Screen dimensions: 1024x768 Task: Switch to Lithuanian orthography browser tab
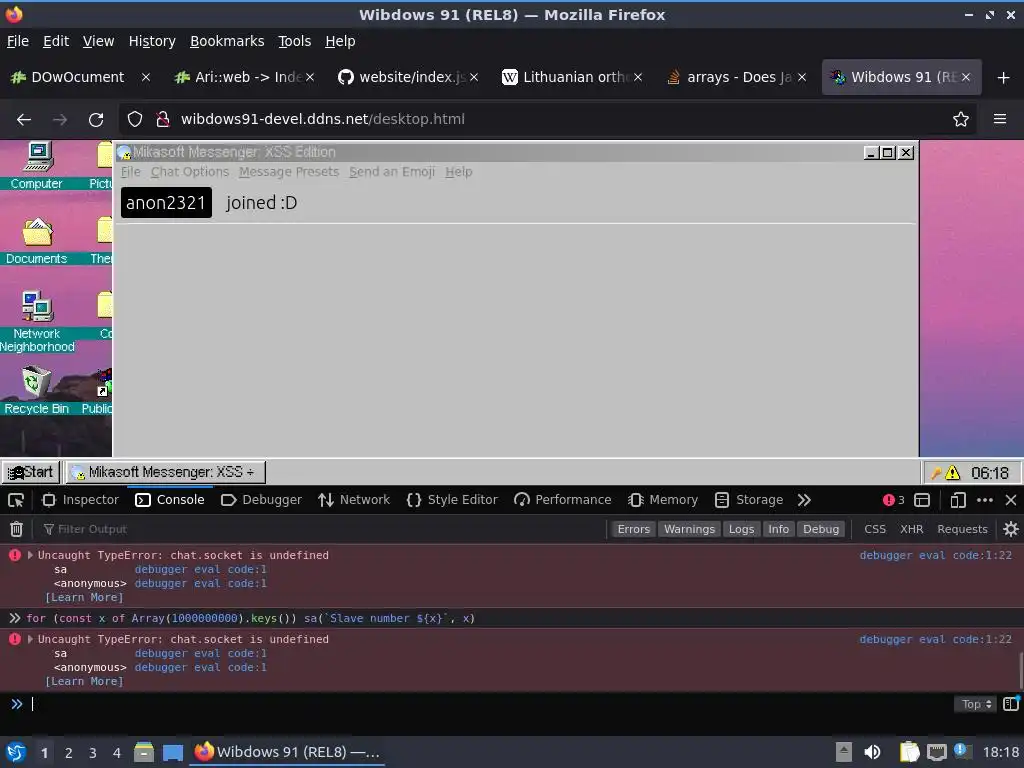[571, 78]
